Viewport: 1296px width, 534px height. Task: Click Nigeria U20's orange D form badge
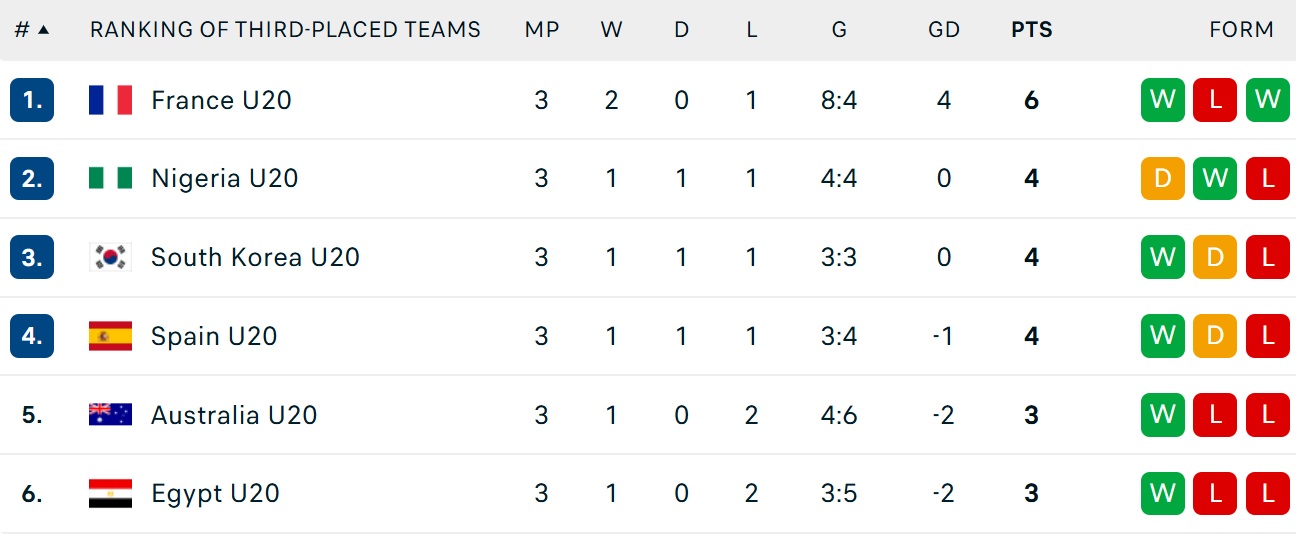click(1162, 178)
